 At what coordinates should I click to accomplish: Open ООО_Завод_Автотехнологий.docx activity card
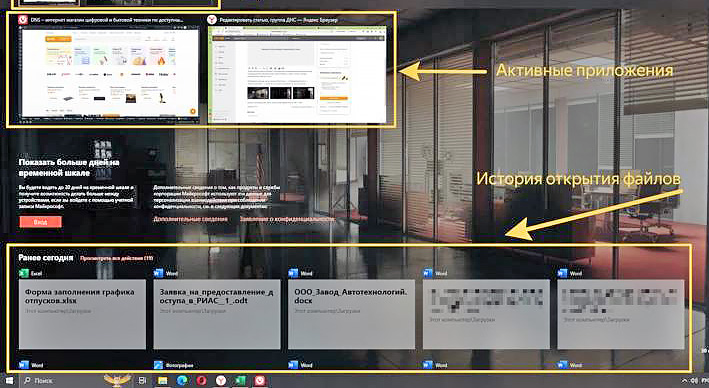[x=351, y=314]
